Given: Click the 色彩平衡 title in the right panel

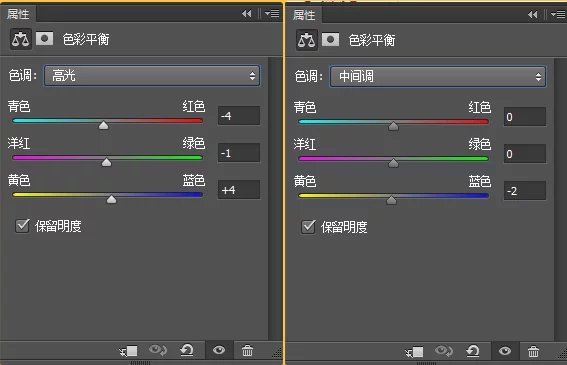Looking at the screenshot, I should [x=372, y=40].
